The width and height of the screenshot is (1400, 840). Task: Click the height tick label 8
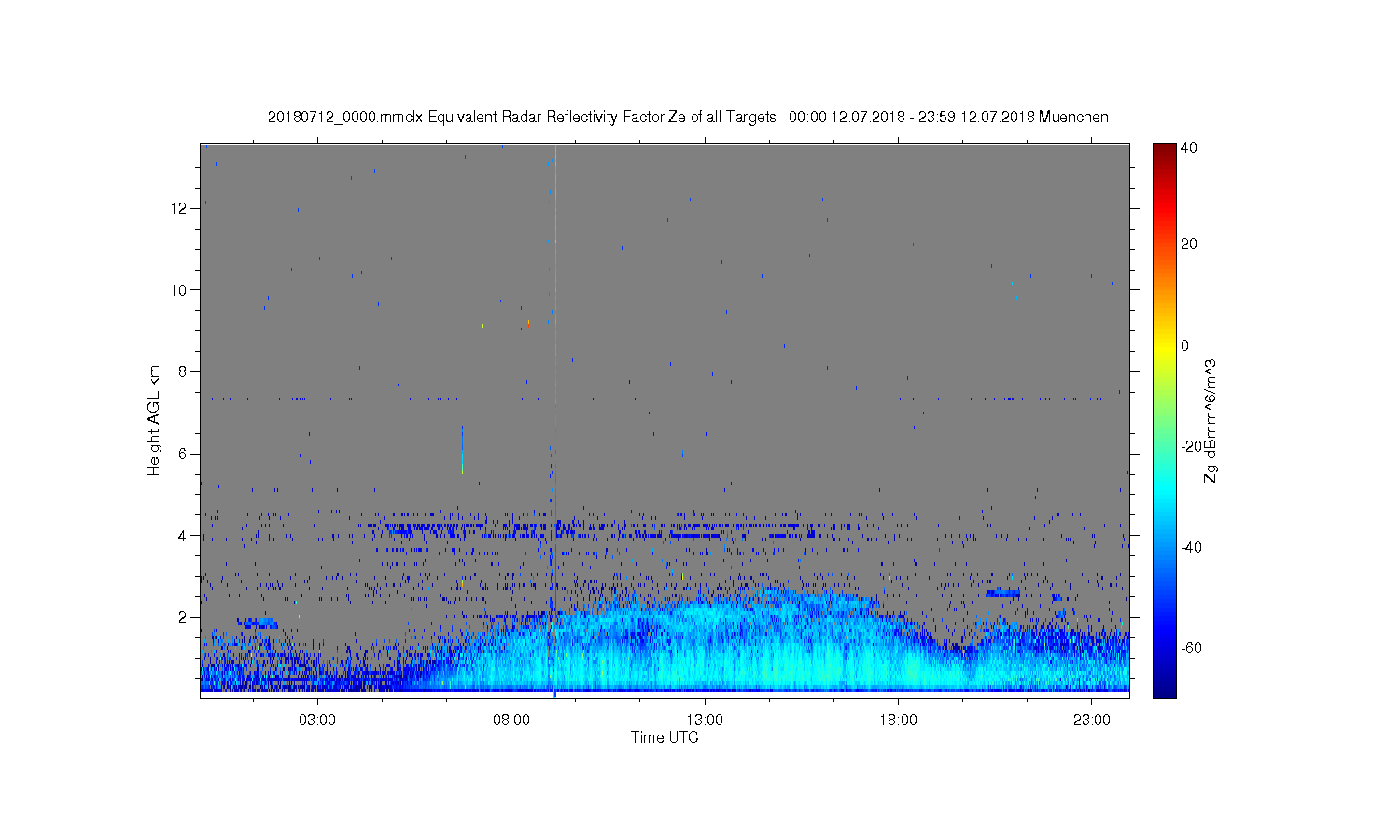[183, 371]
